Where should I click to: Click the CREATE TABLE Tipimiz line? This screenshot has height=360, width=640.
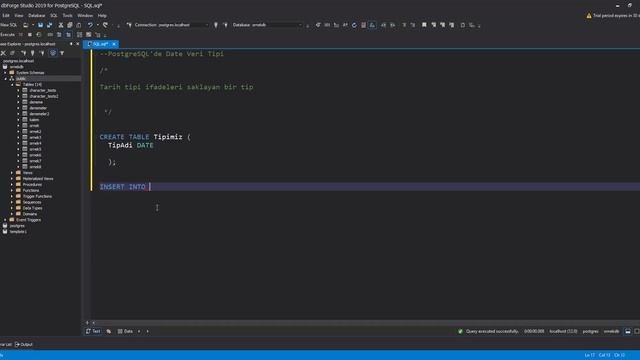coord(145,137)
